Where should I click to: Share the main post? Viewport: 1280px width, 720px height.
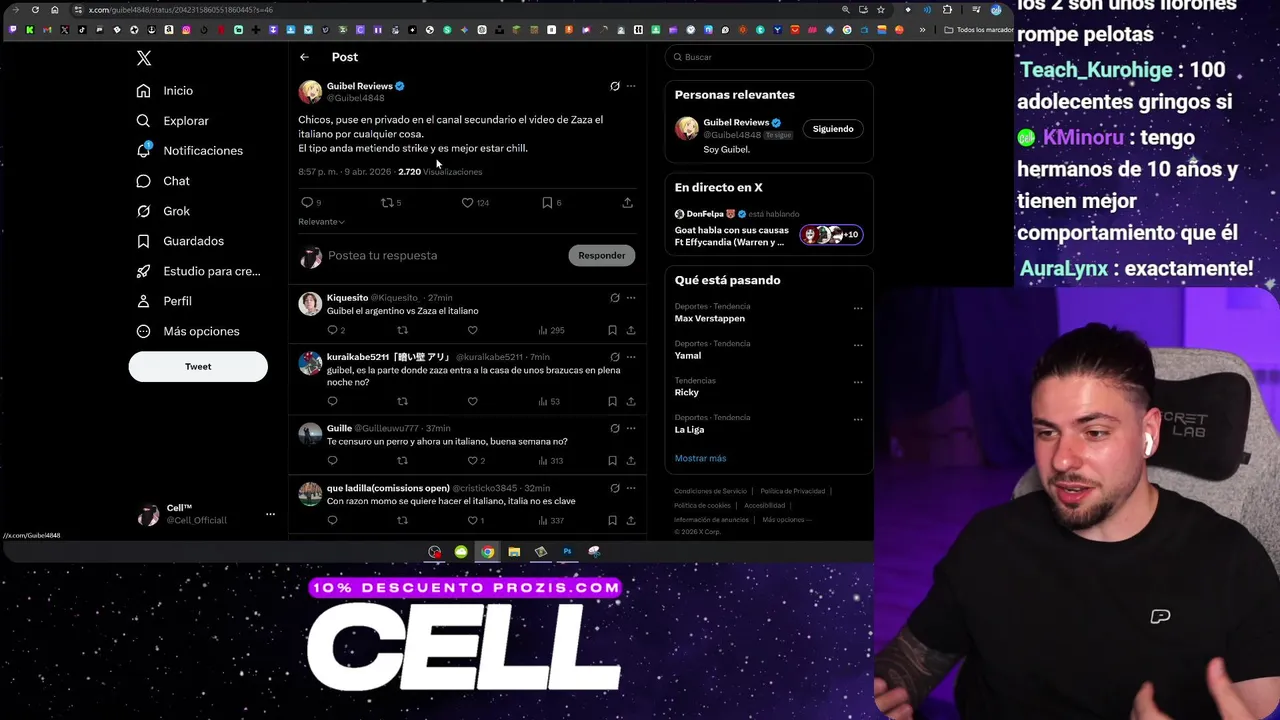[628, 203]
